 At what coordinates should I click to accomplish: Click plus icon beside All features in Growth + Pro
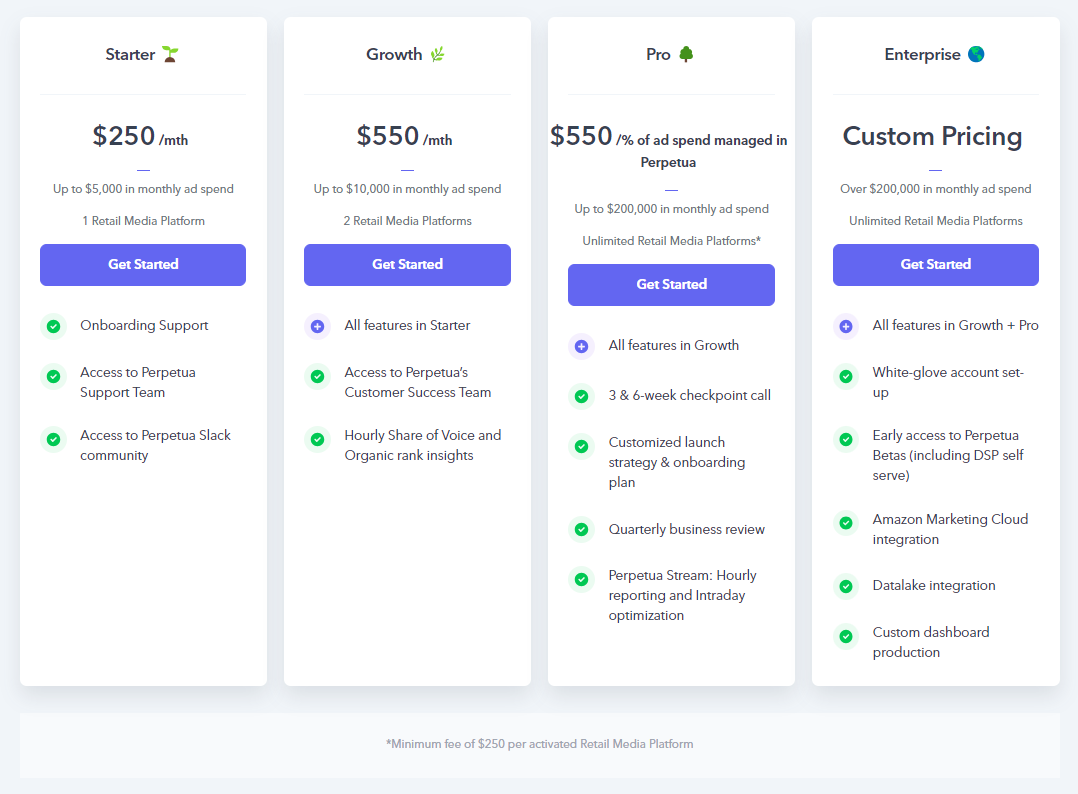point(846,326)
